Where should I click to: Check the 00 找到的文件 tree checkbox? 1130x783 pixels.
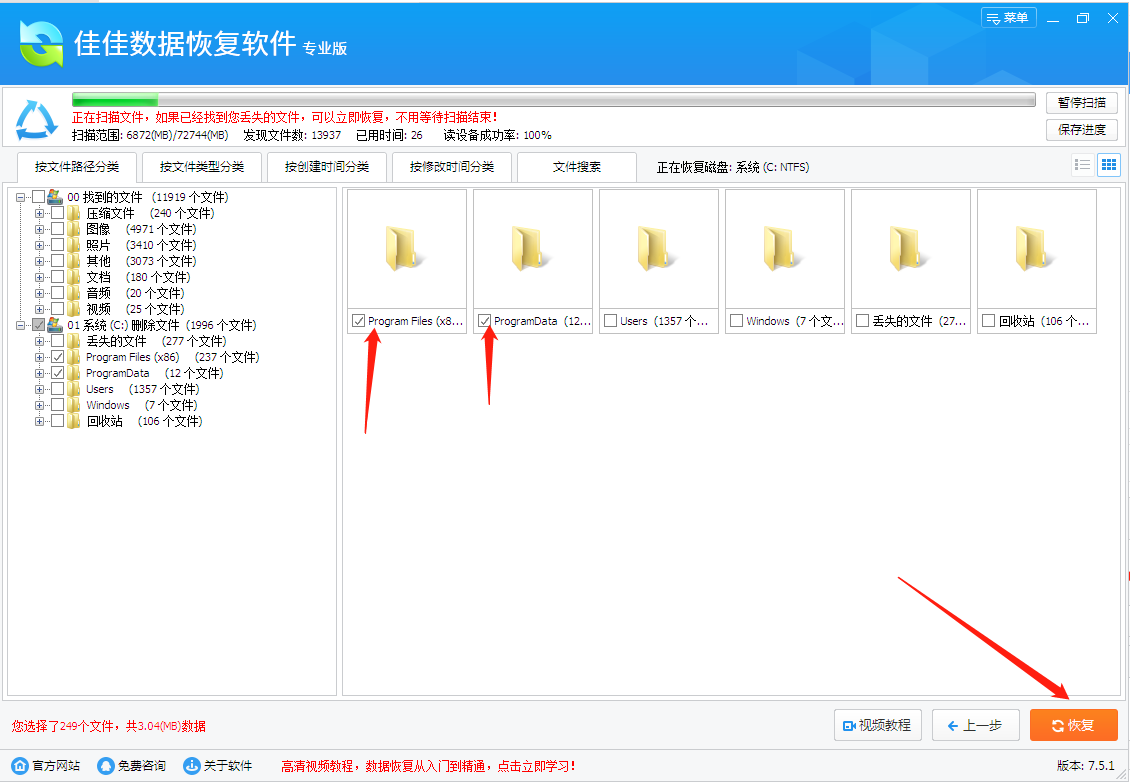(x=39, y=197)
